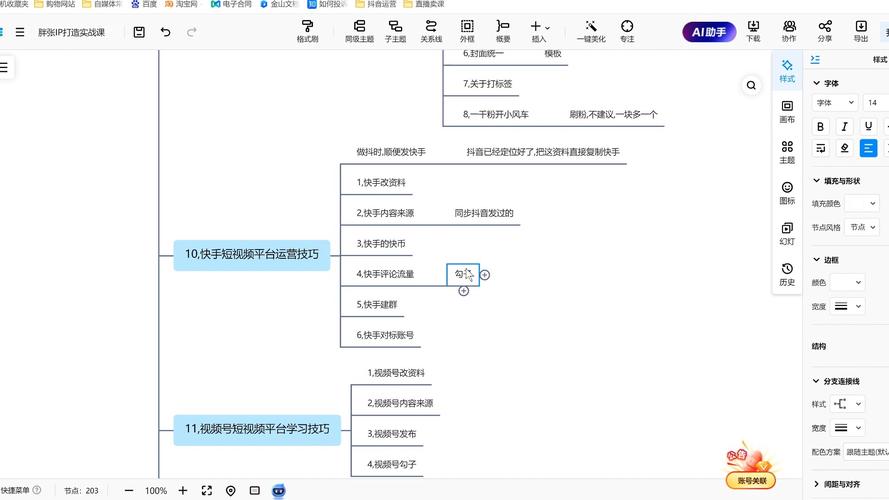Apply one-click beautify (一键美化)

click(591, 31)
